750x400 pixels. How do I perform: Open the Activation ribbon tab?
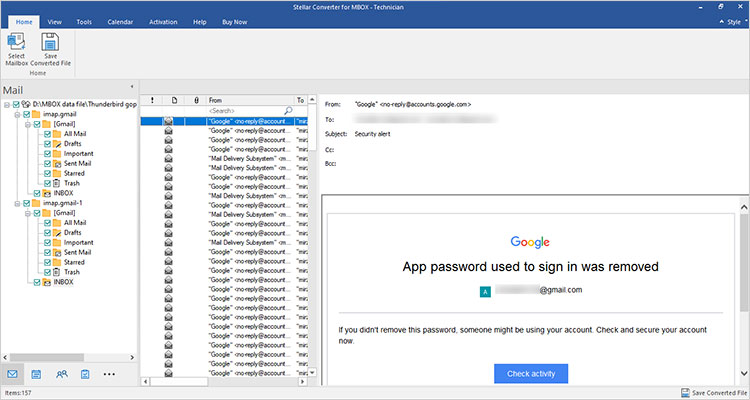[x=163, y=22]
